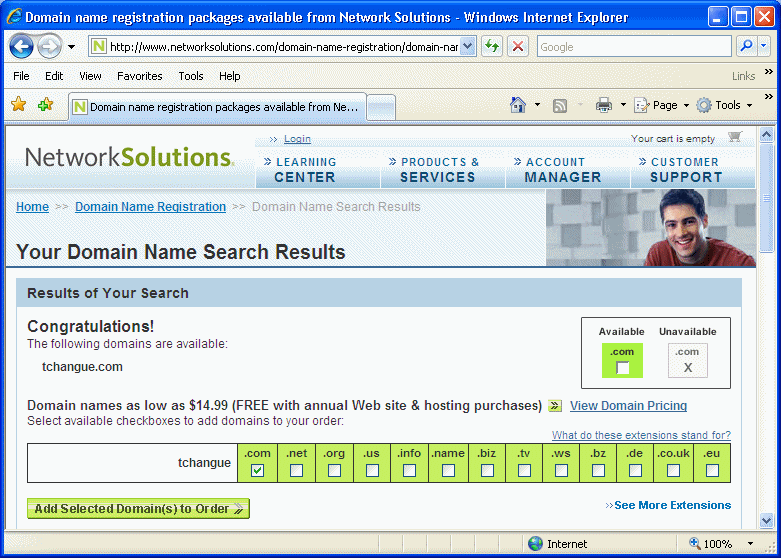
Task: Check the .org domain checkbox
Action: (334, 470)
